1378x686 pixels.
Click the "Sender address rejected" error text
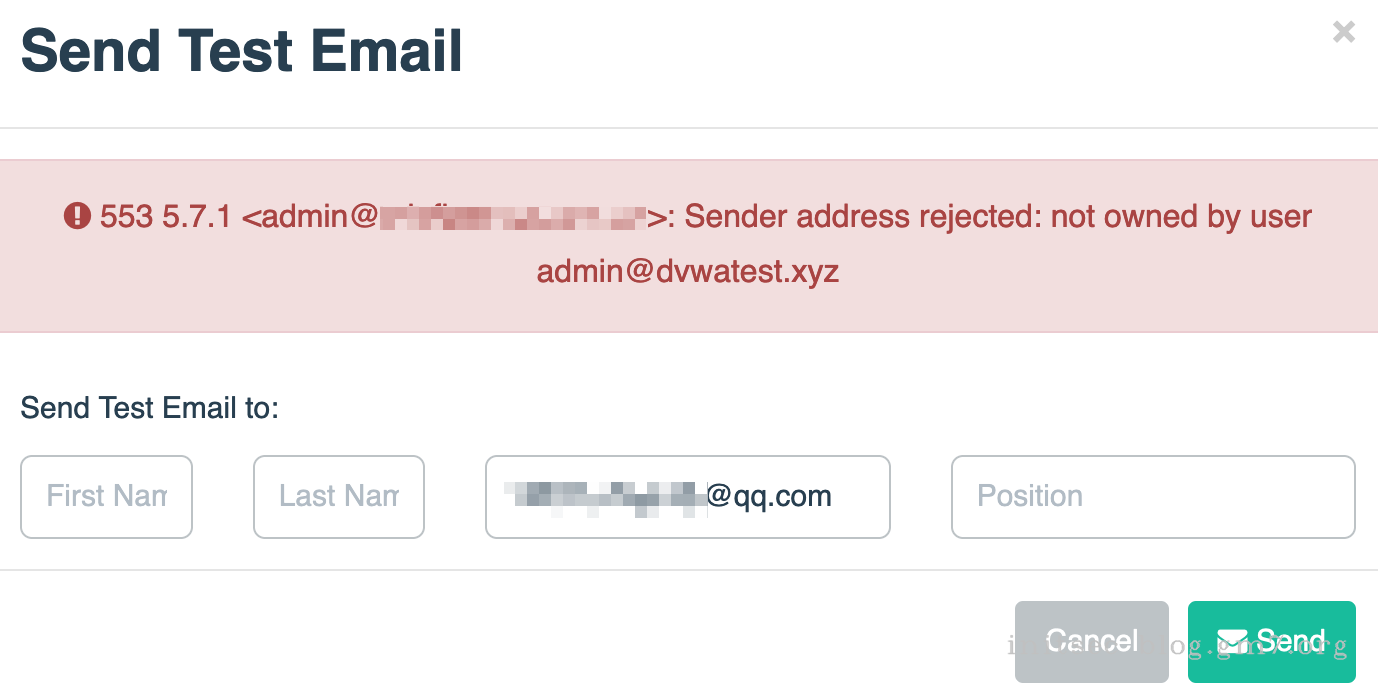click(x=863, y=216)
